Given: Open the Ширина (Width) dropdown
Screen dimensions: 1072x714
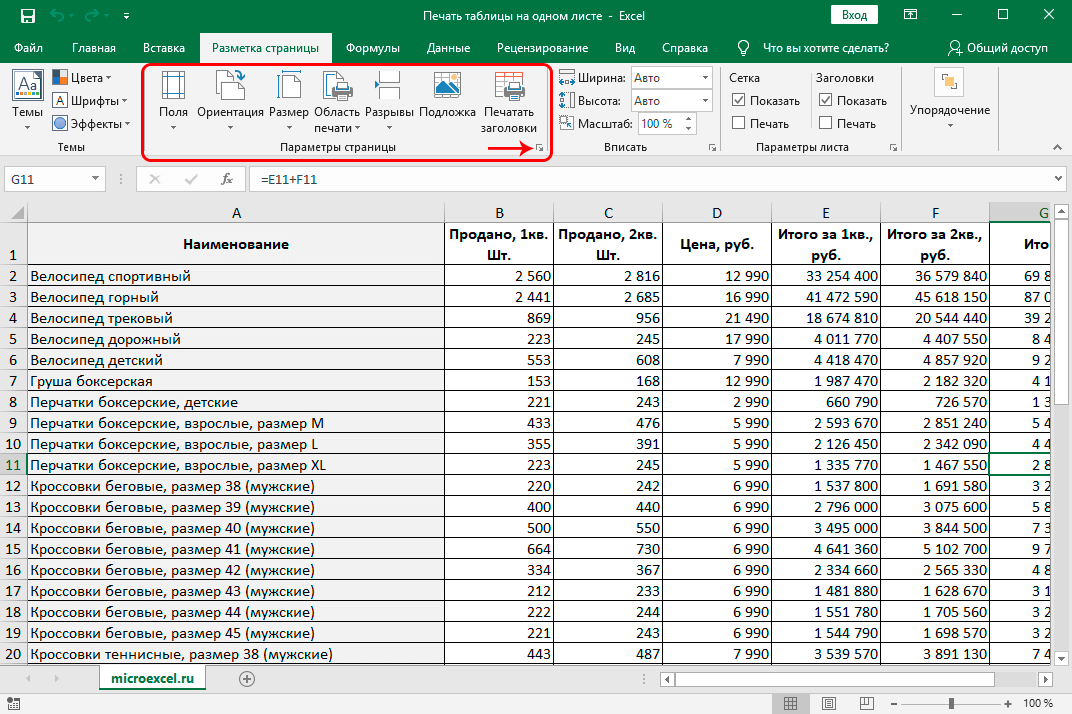Looking at the screenshot, I should pos(705,78).
